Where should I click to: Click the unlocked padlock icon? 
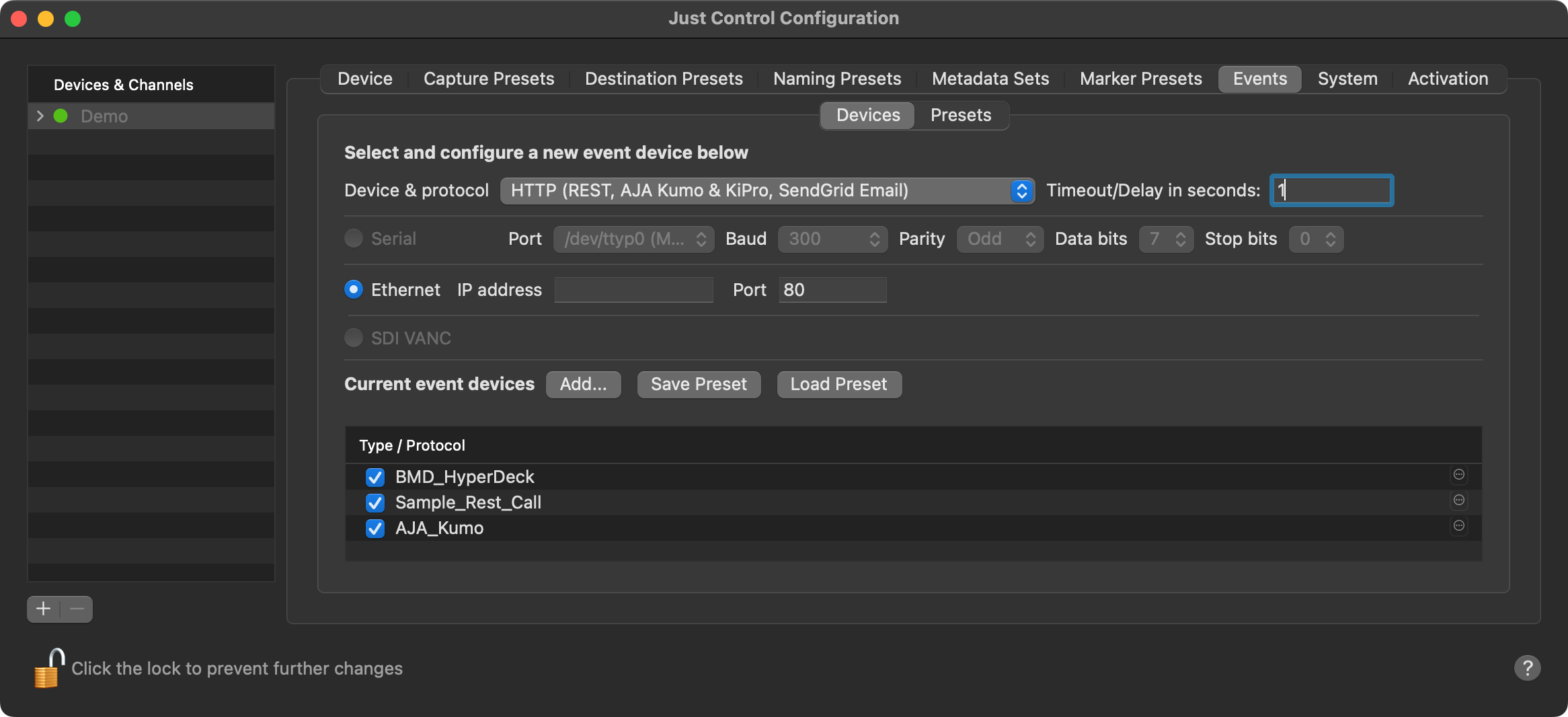(x=48, y=668)
